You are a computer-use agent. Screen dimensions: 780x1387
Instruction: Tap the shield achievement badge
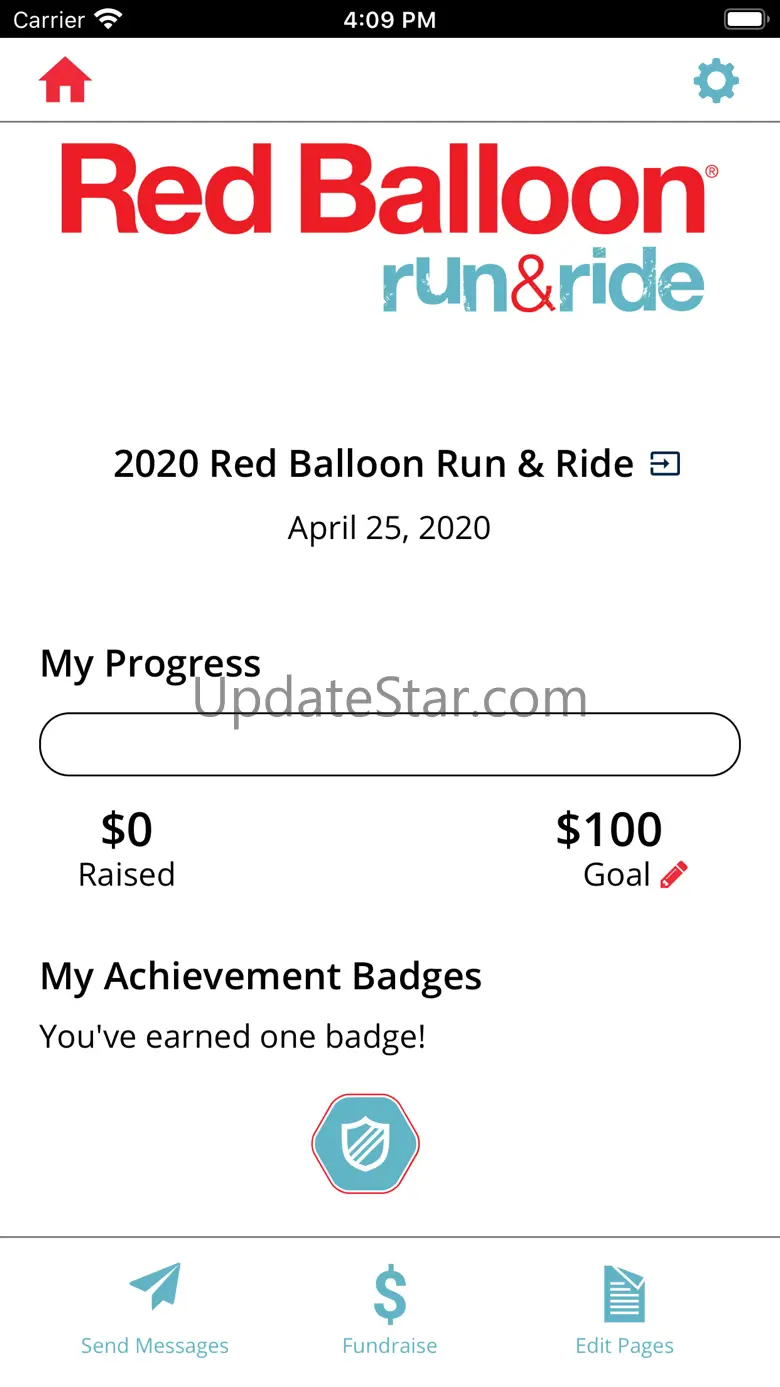[365, 1143]
